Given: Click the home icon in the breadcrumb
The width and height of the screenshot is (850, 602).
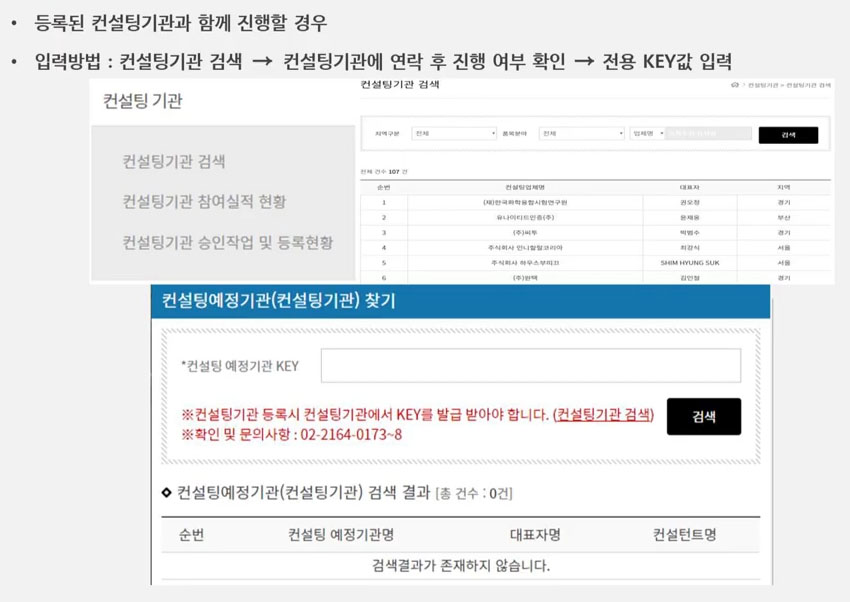Looking at the screenshot, I should pyautogui.click(x=735, y=87).
